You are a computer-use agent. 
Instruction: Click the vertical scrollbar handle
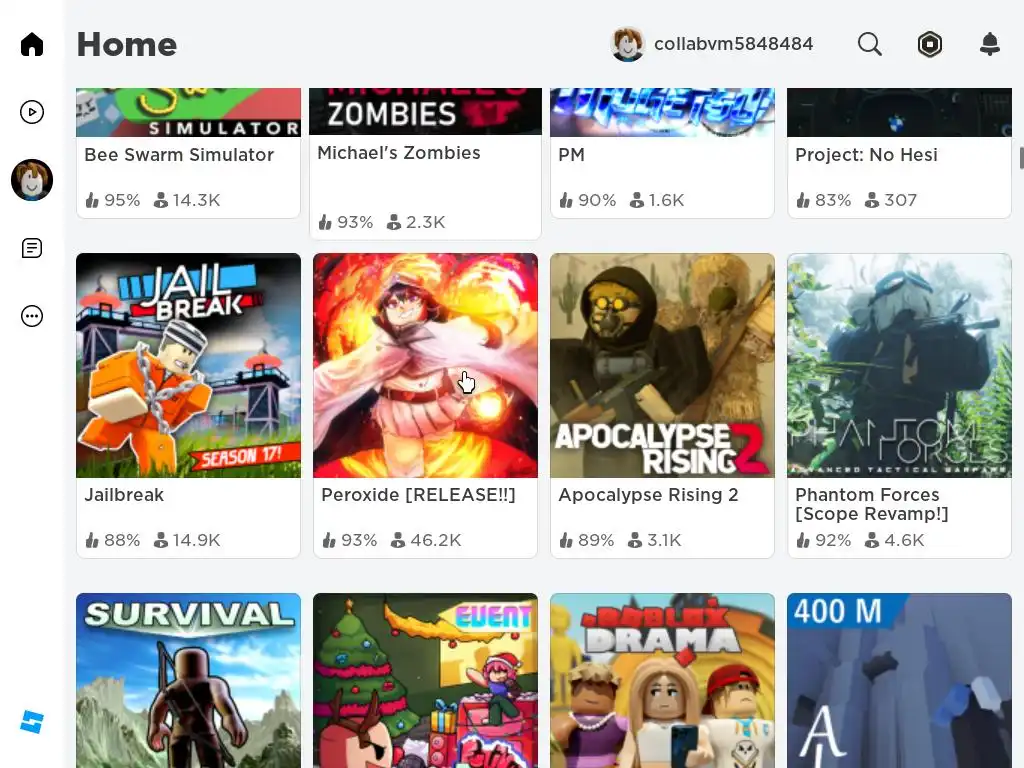pos(1021,157)
